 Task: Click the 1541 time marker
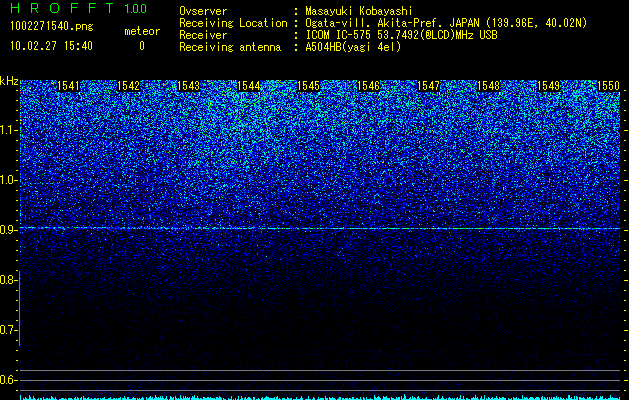tap(68, 86)
